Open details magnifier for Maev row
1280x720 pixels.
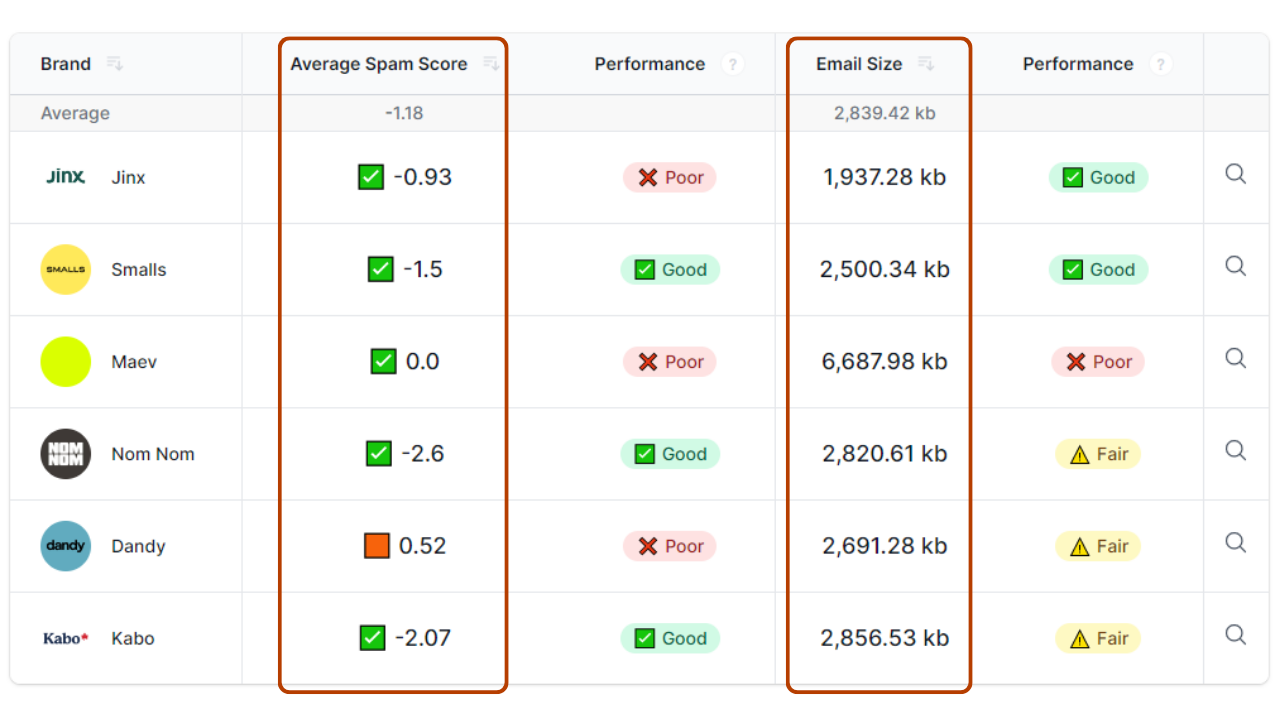click(1236, 358)
